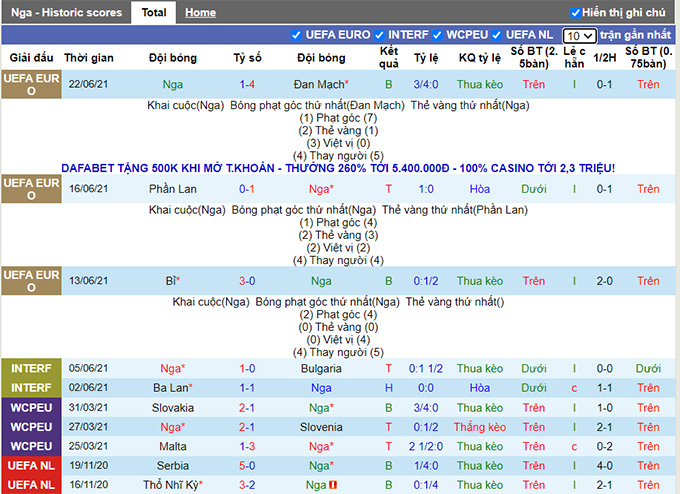This screenshot has width=680, height=494.
Task: Open the 0-1 score for Phần Lan match
Action: click(x=252, y=189)
